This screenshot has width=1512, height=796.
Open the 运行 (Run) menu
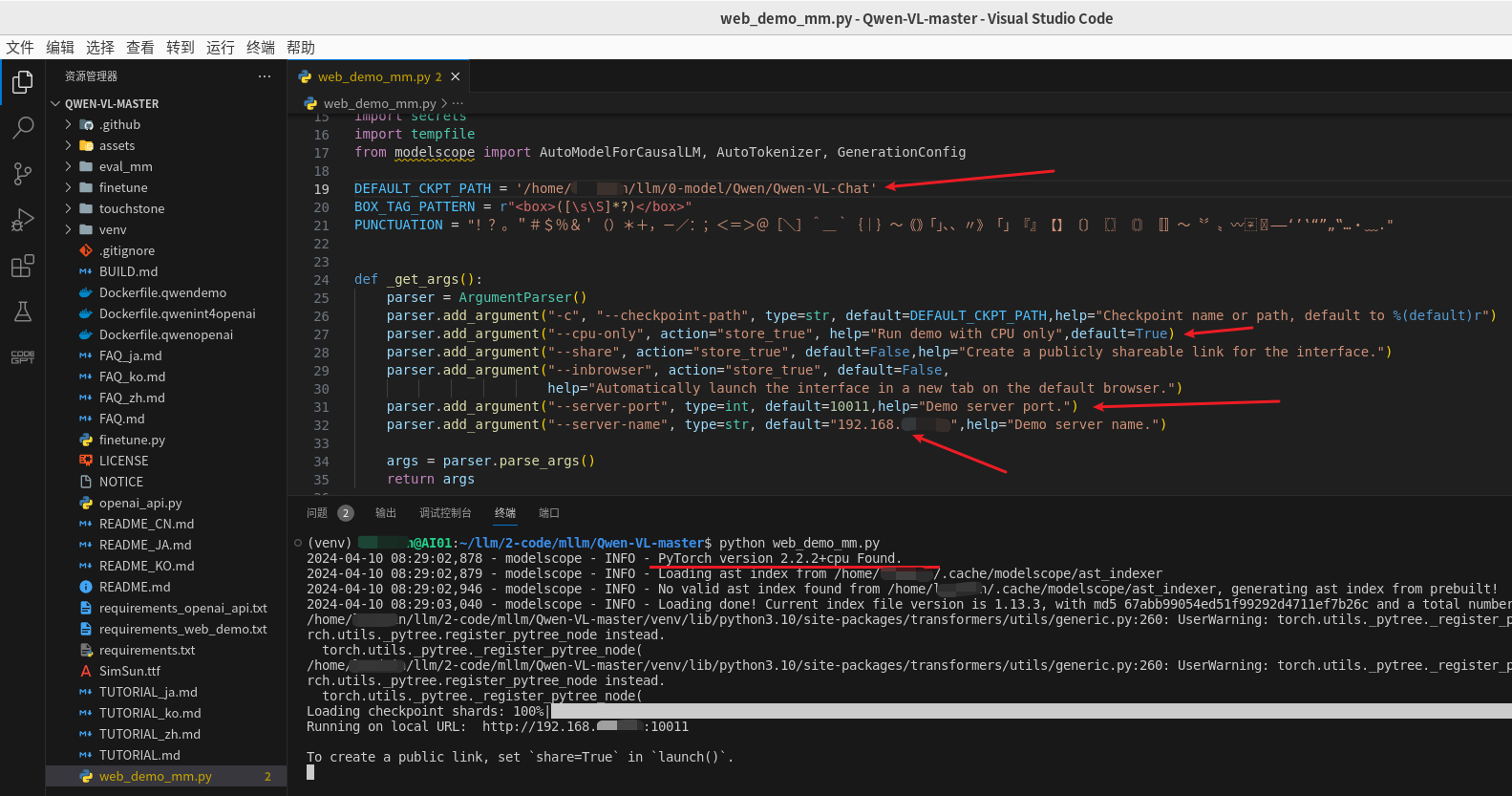click(x=221, y=48)
